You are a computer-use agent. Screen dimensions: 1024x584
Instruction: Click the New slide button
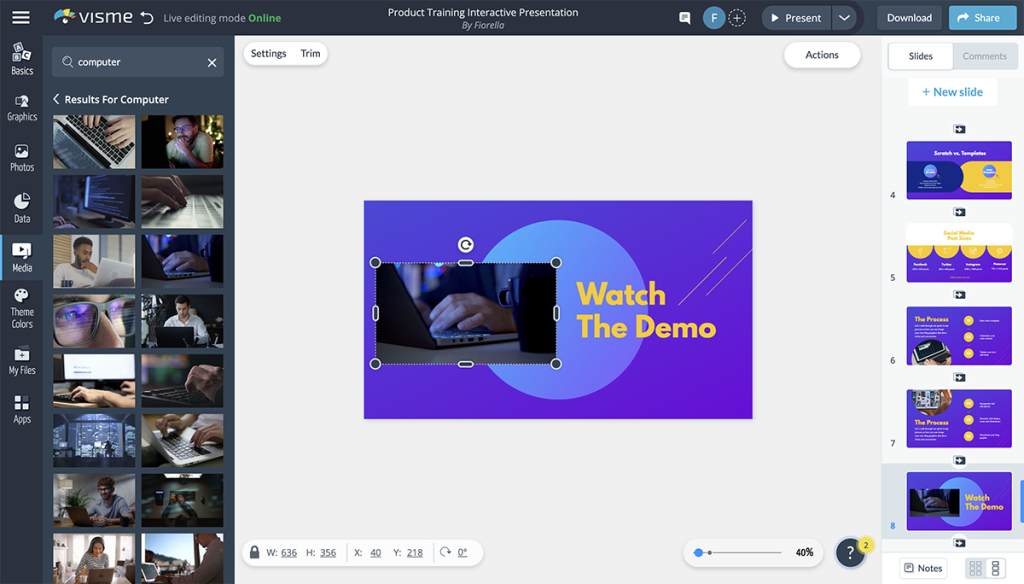pos(952,91)
